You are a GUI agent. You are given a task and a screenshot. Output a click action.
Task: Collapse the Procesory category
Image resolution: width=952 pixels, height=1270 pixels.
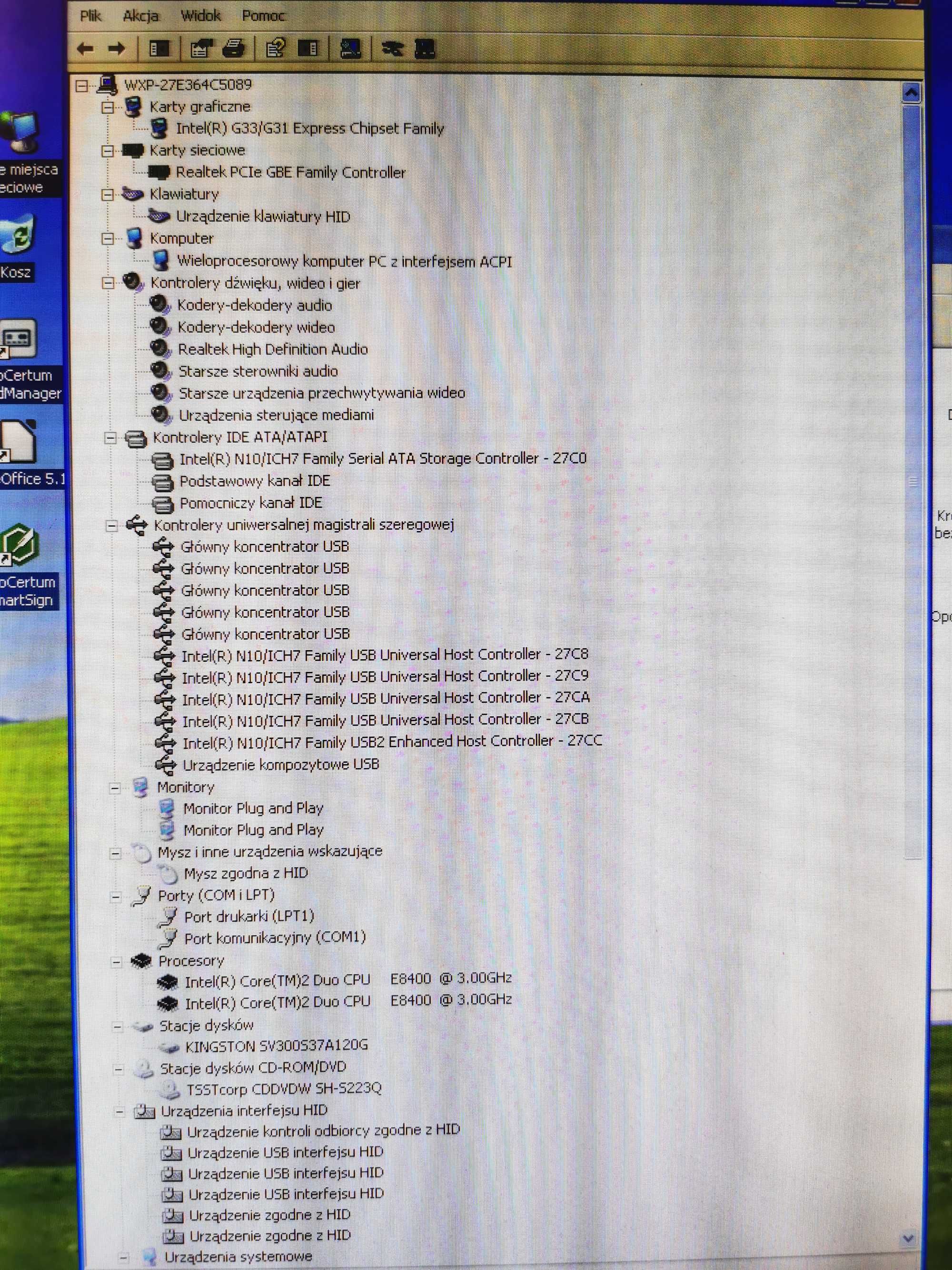117,962
